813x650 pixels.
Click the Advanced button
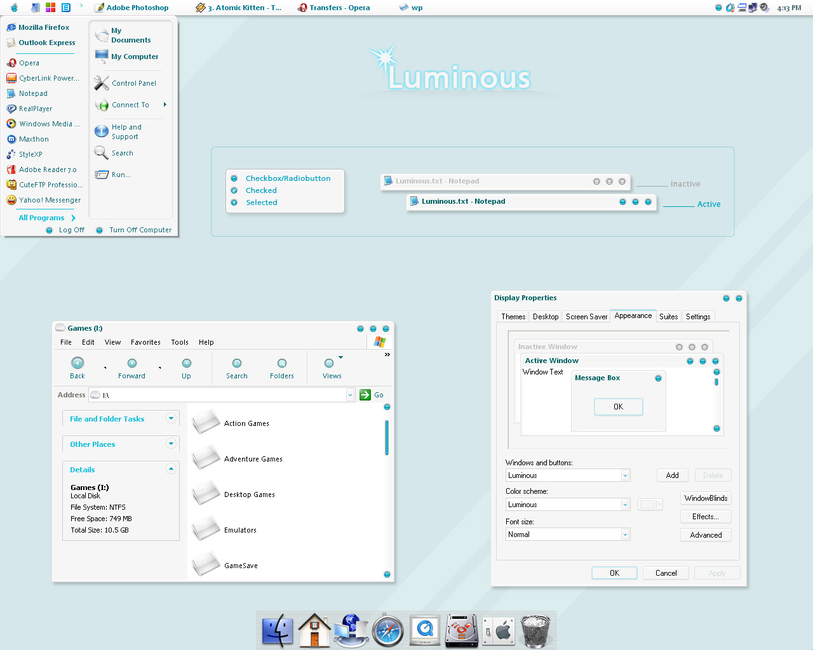706,535
